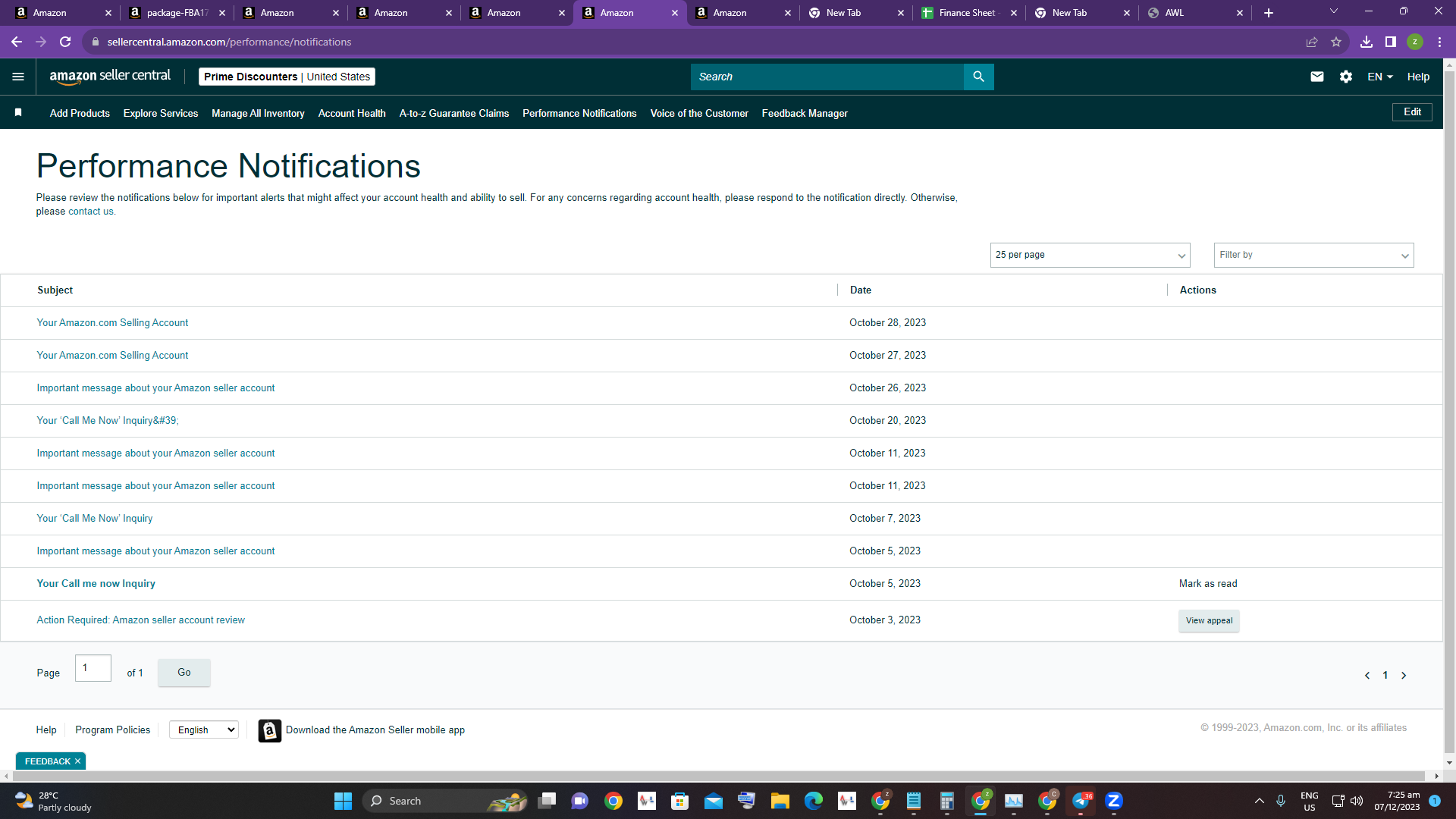1456x819 pixels.
Task: Open the Filter by dropdown
Action: [1313, 255]
